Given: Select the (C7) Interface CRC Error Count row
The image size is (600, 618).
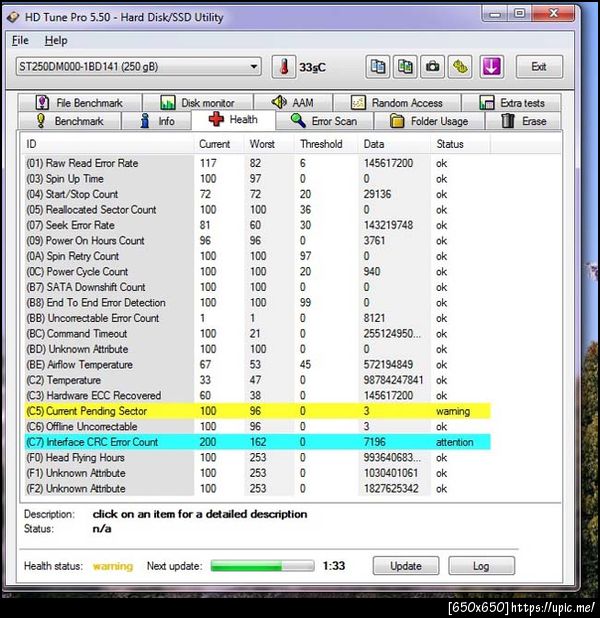Looking at the screenshot, I should pyautogui.click(x=257, y=442).
